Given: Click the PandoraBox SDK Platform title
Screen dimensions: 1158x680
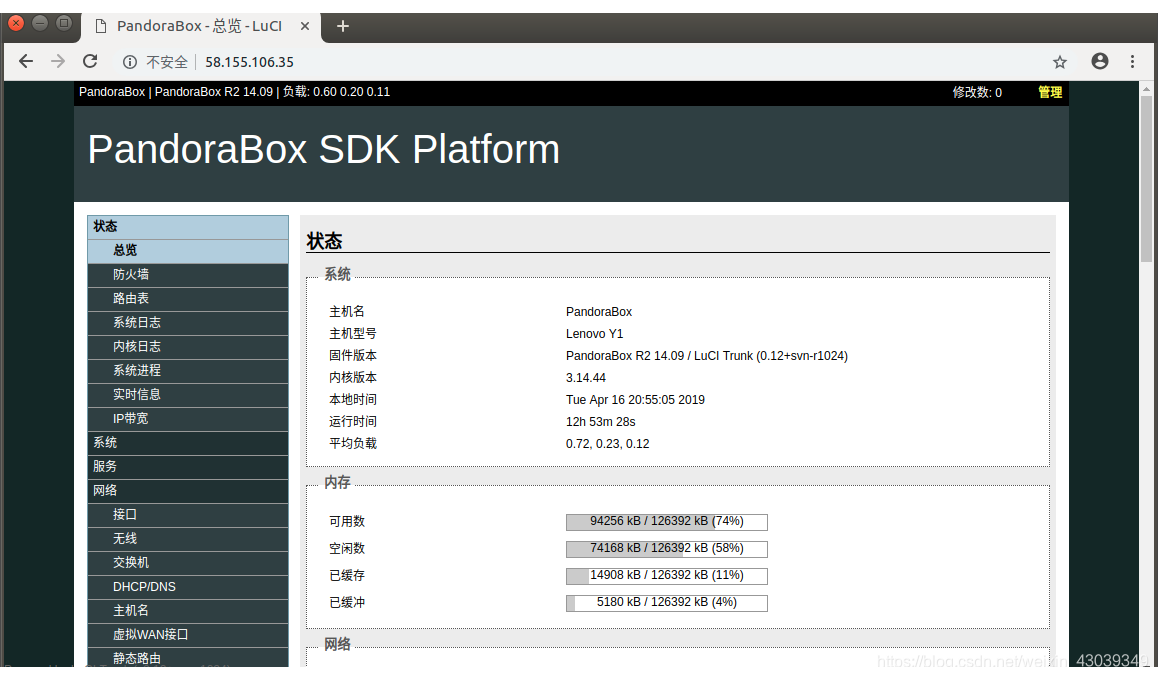Looking at the screenshot, I should (323, 150).
